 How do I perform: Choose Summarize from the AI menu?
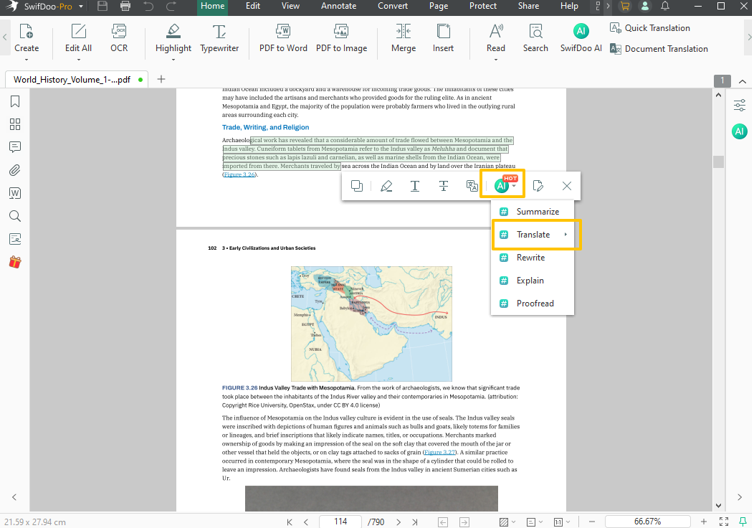(x=537, y=212)
